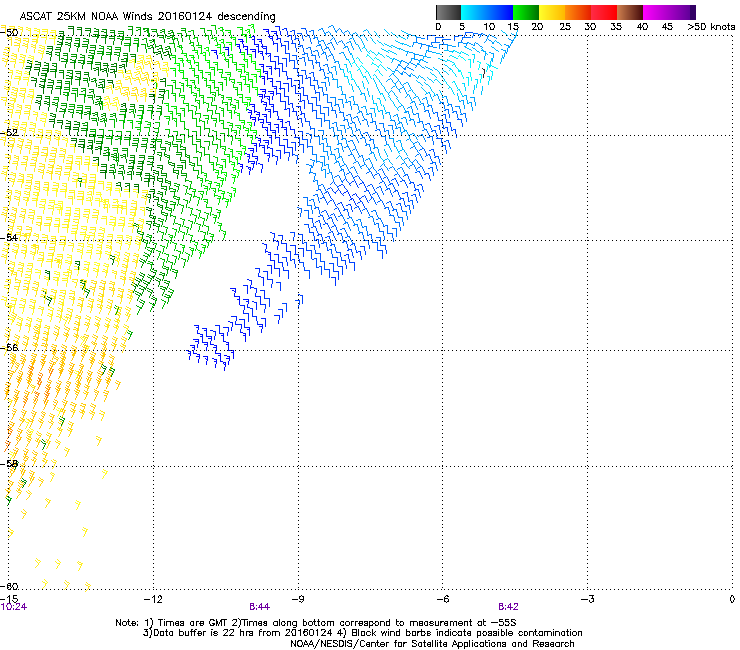Click the '-54' latitude axis label
The height and width of the screenshot is (650, 740).
pyautogui.click(x=9, y=237)
